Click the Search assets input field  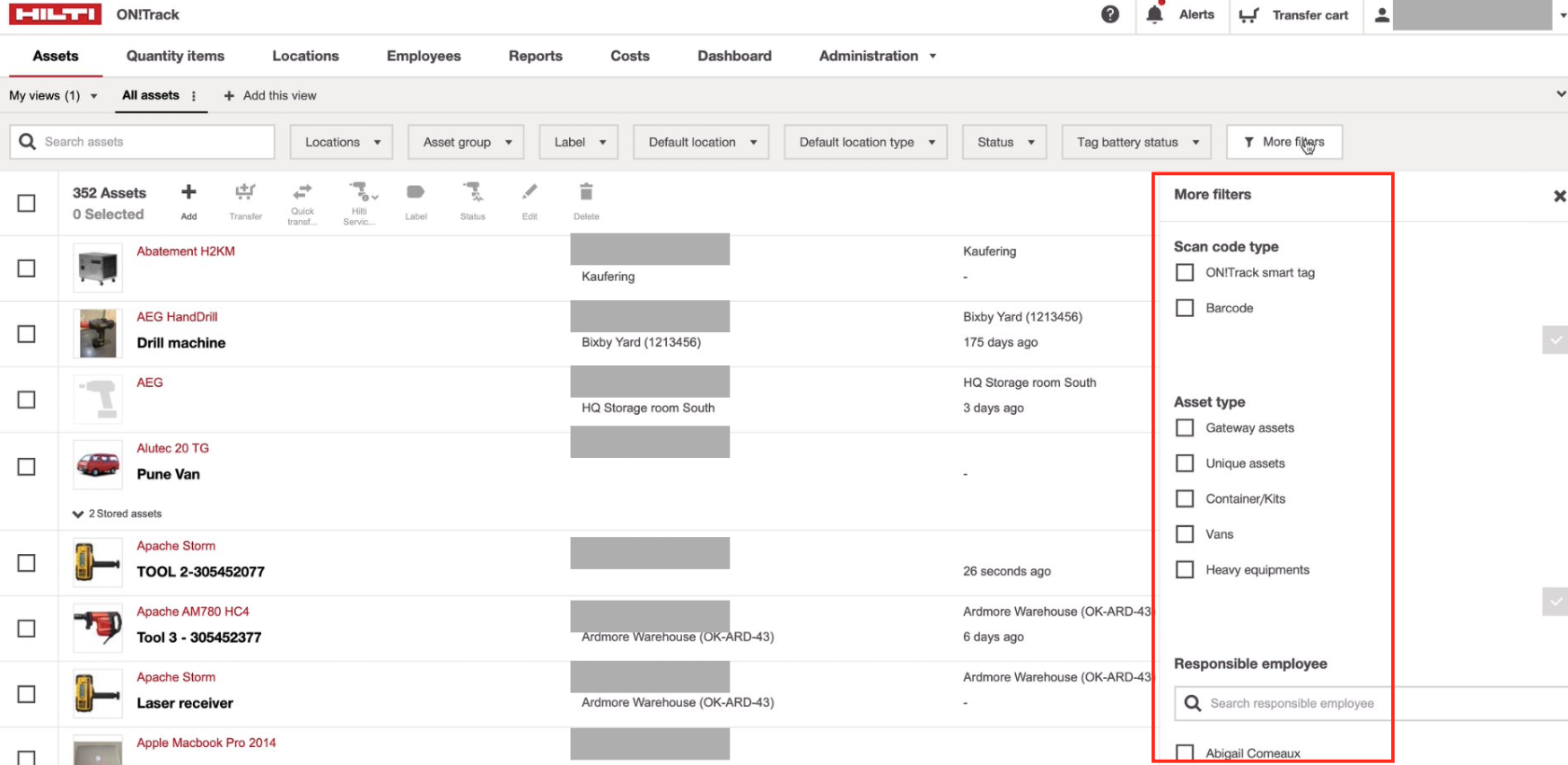pyautogui.click(x=142, y=142)
